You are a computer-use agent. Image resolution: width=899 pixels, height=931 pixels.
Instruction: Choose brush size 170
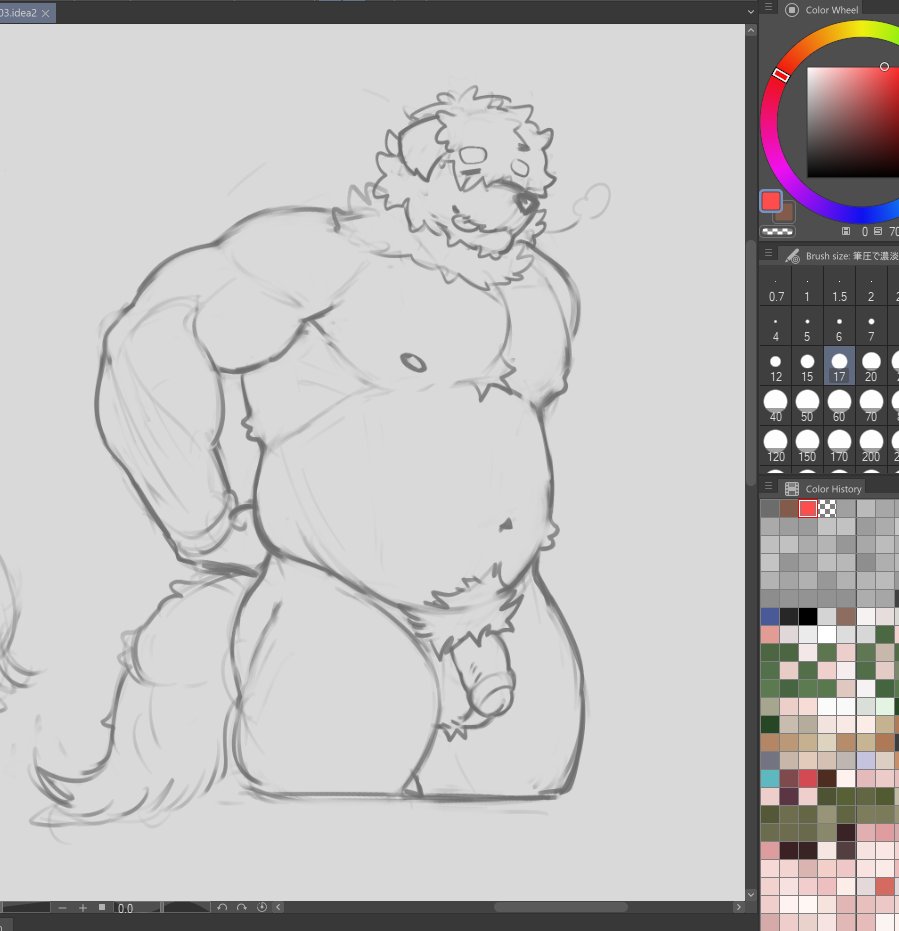click(x=839, y=446)
